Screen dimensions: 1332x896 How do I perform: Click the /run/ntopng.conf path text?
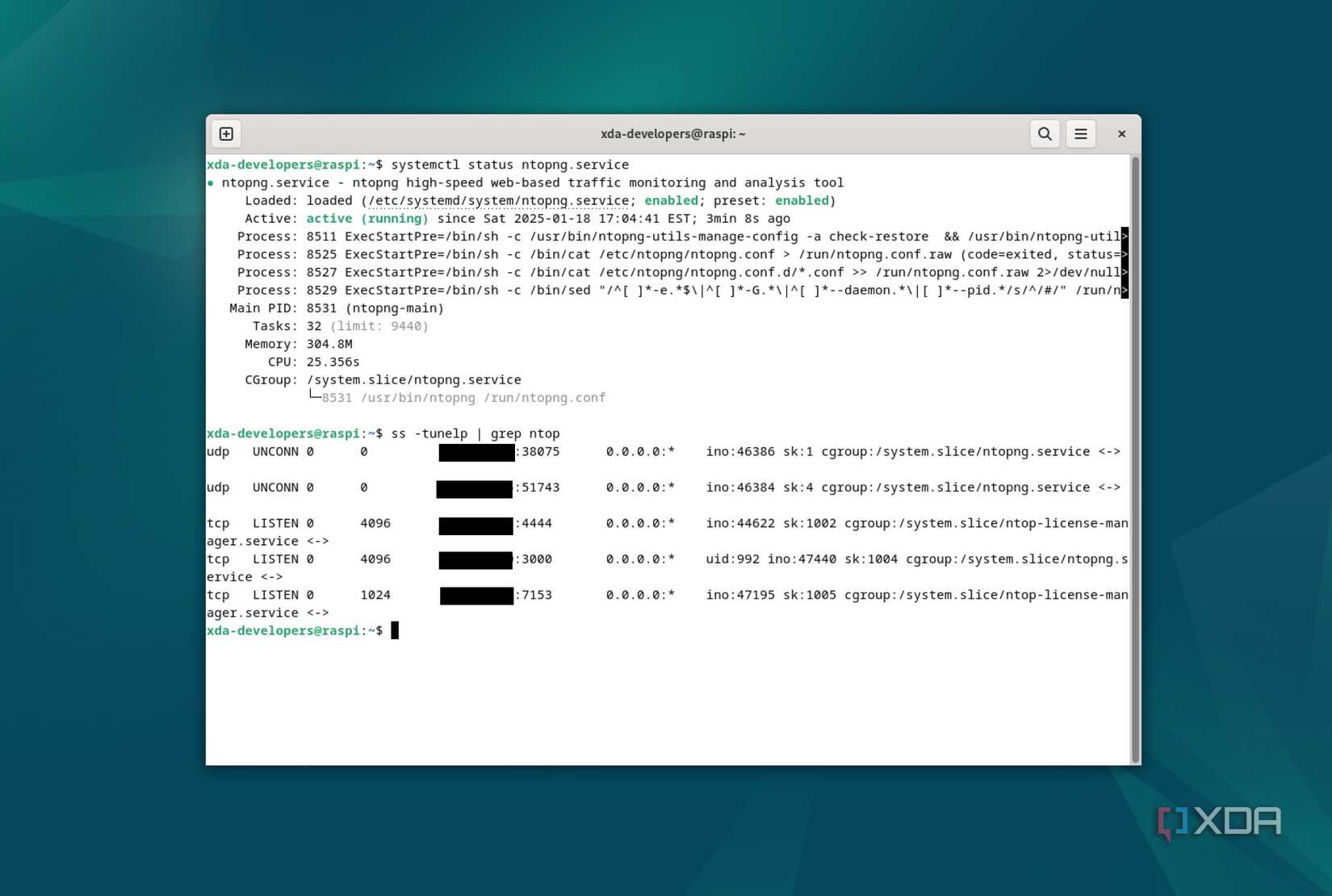coord(545,397)
